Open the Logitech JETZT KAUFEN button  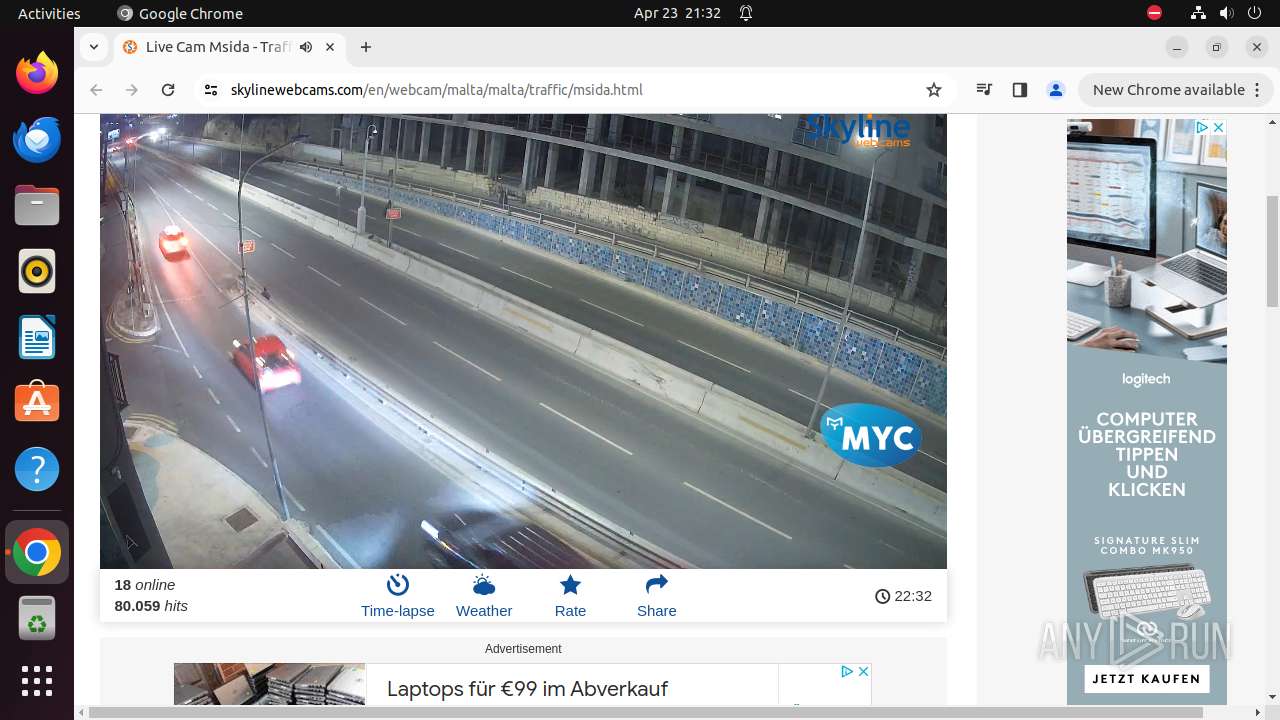(x=1146, y=678)
